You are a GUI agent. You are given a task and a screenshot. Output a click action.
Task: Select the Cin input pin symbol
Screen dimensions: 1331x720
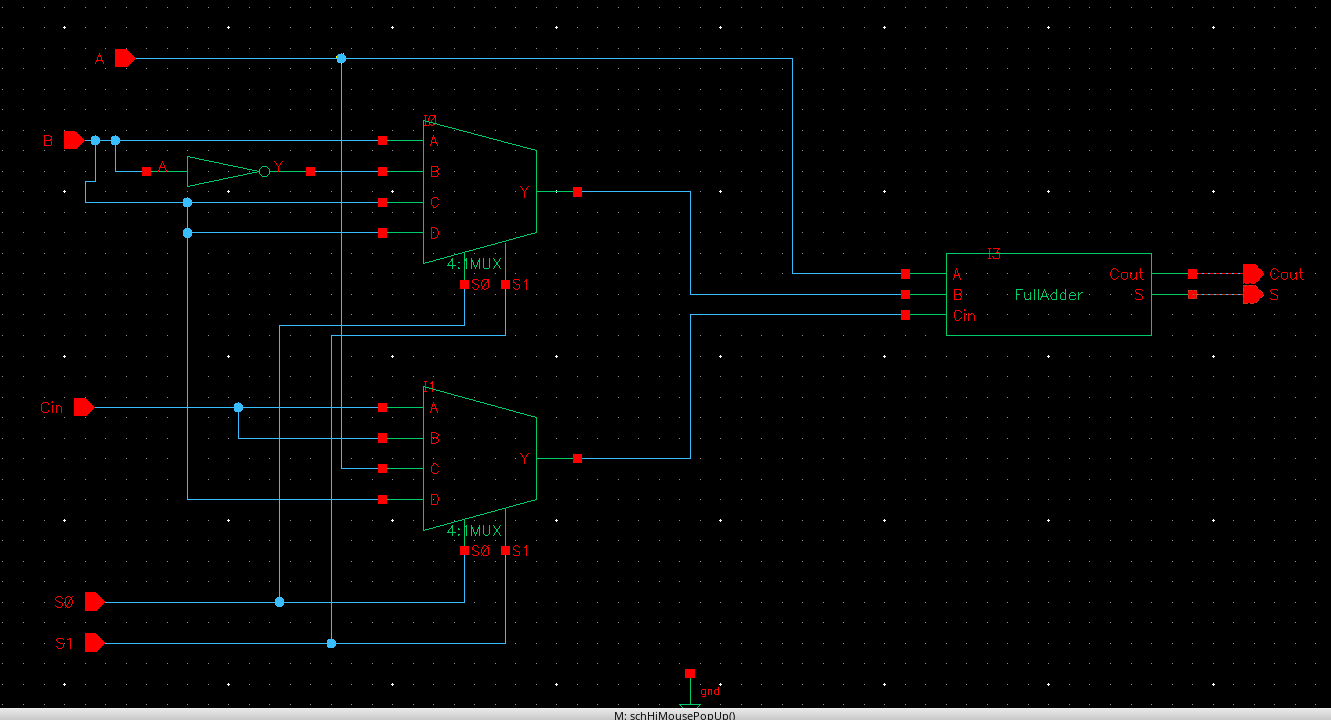coord(84,407)
